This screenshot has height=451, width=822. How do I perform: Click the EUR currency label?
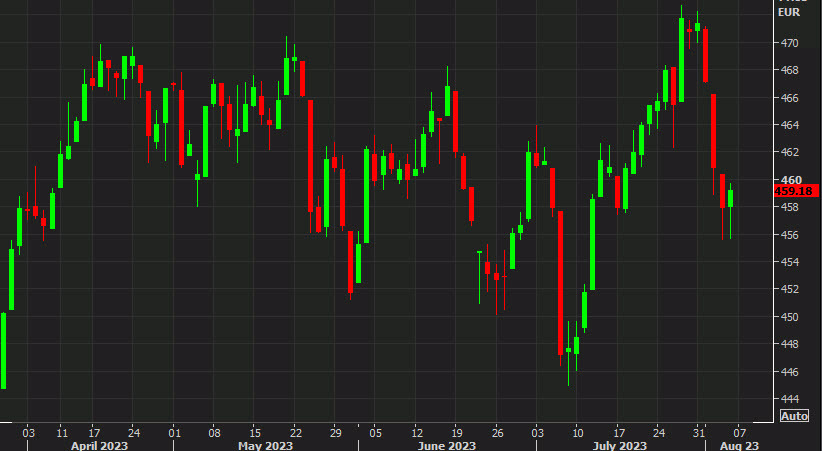[789, 12]
